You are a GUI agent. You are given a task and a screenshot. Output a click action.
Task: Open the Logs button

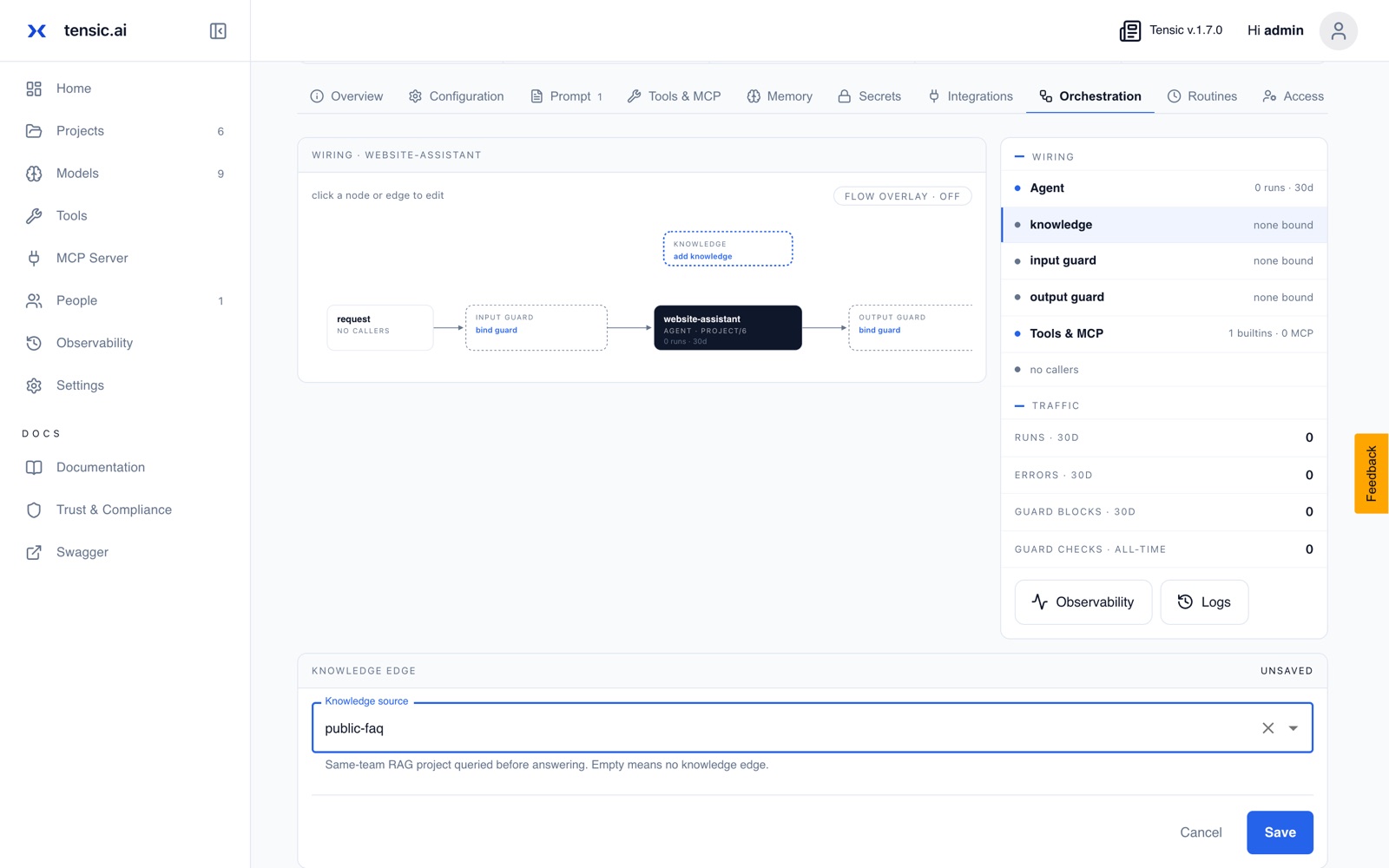(1204, 602)
